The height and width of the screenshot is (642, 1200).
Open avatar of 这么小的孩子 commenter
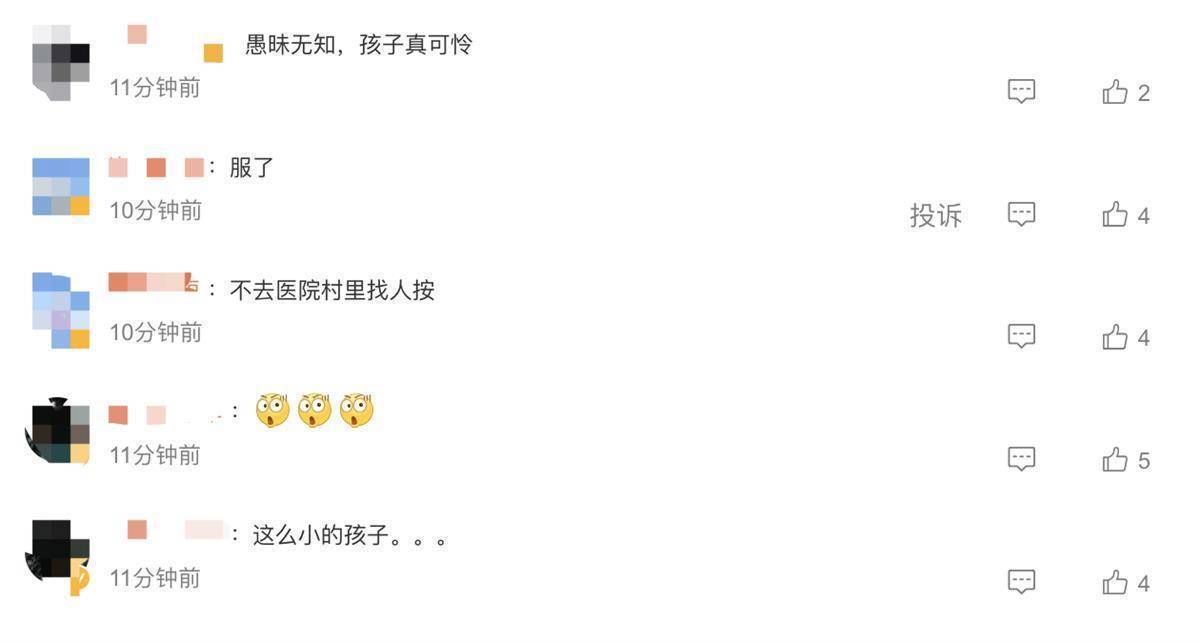pos(57,555)
